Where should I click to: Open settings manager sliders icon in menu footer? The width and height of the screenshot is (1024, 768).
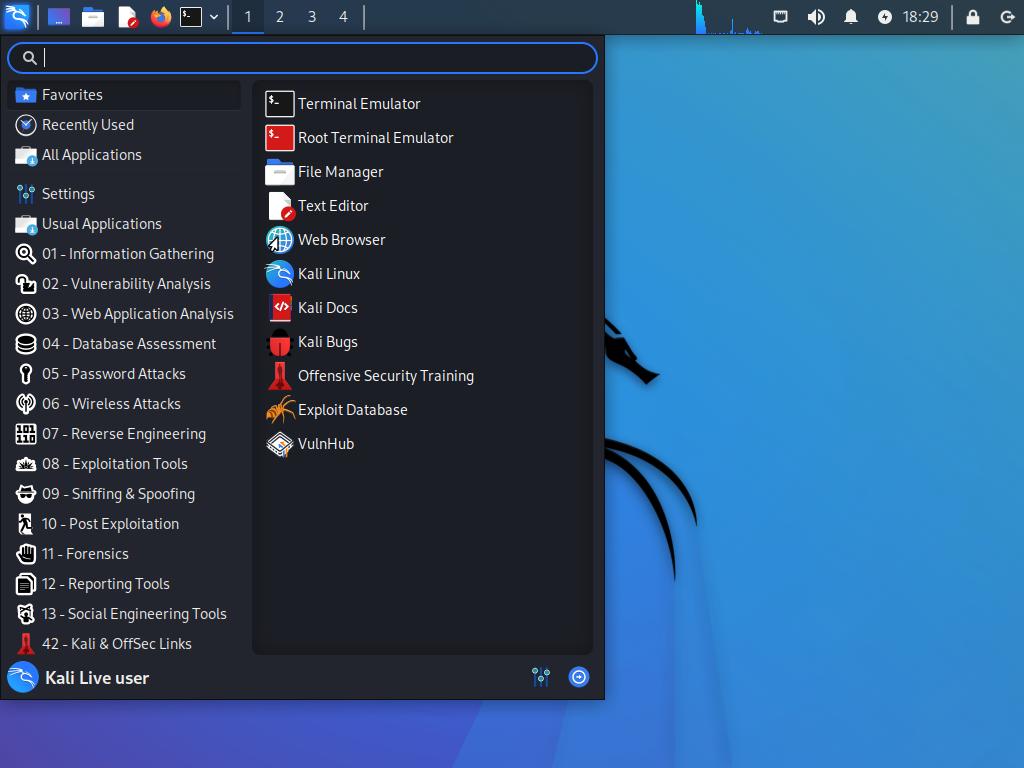coord(541,677)
